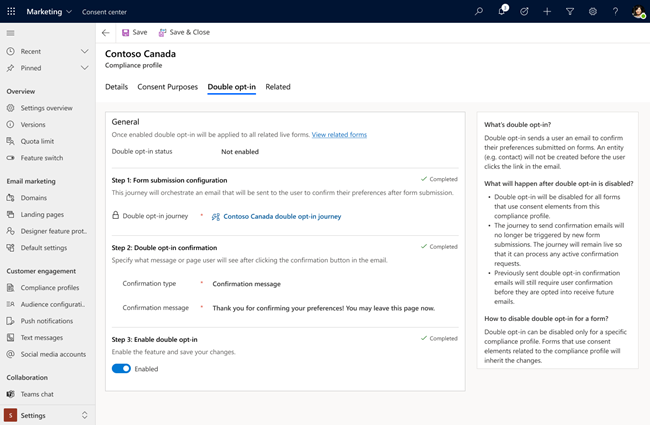Open the notifications bell icon
650x425 pixels.
(x=502, y=11)
